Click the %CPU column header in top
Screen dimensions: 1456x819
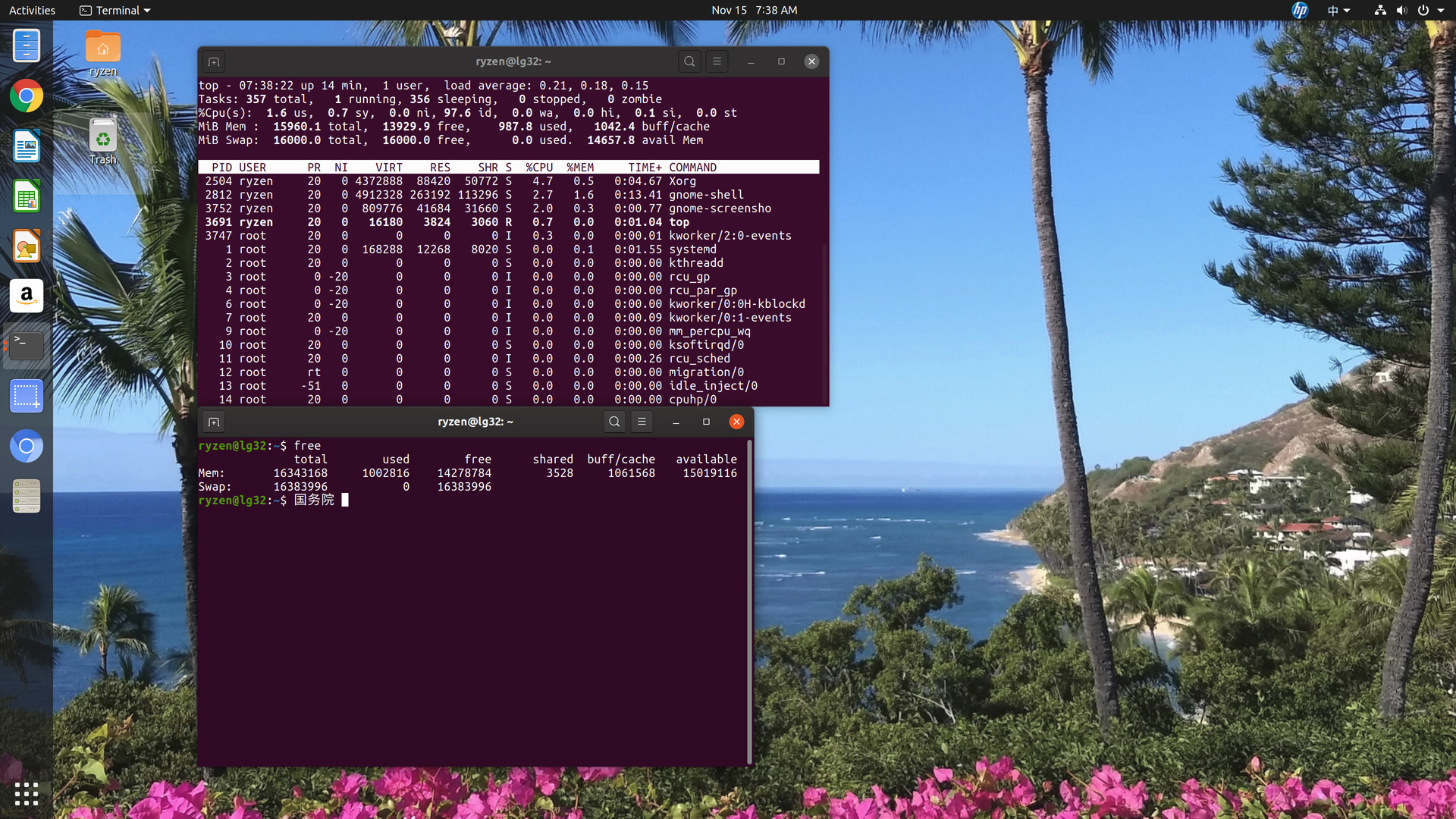[x=539, y=168]
